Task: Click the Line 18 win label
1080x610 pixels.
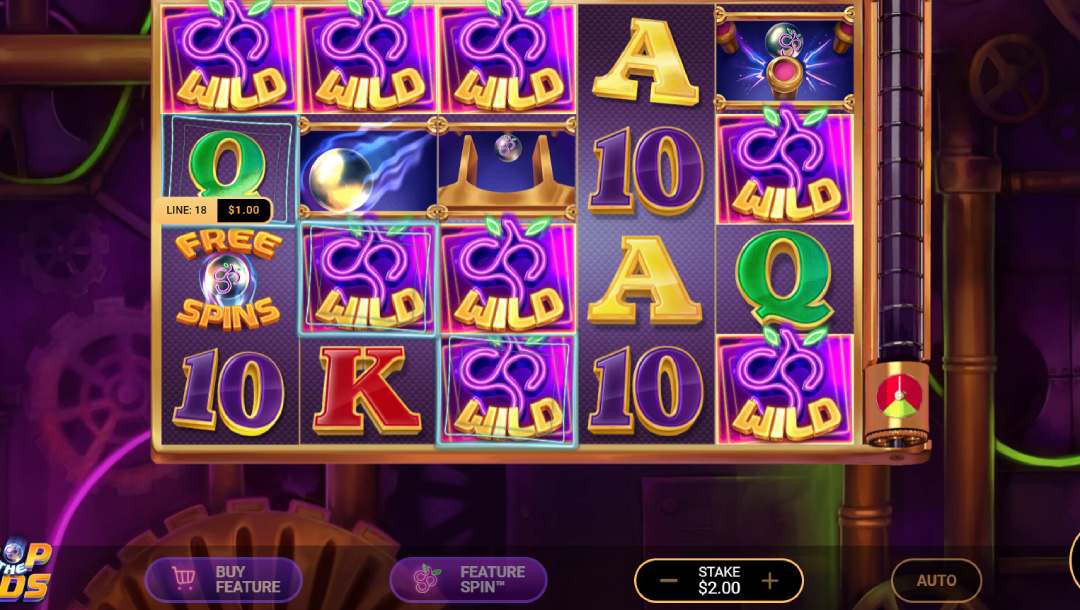Action: coord(213,210)
